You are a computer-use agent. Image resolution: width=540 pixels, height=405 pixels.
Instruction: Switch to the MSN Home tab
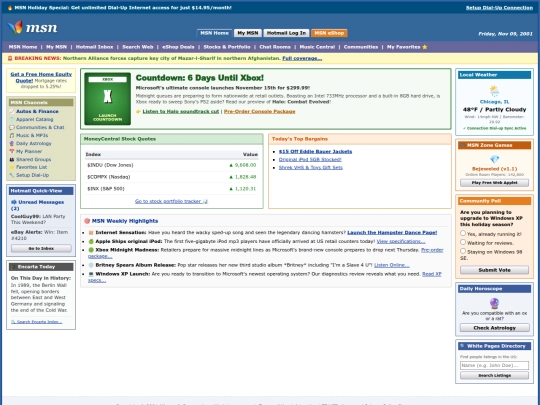214,33
